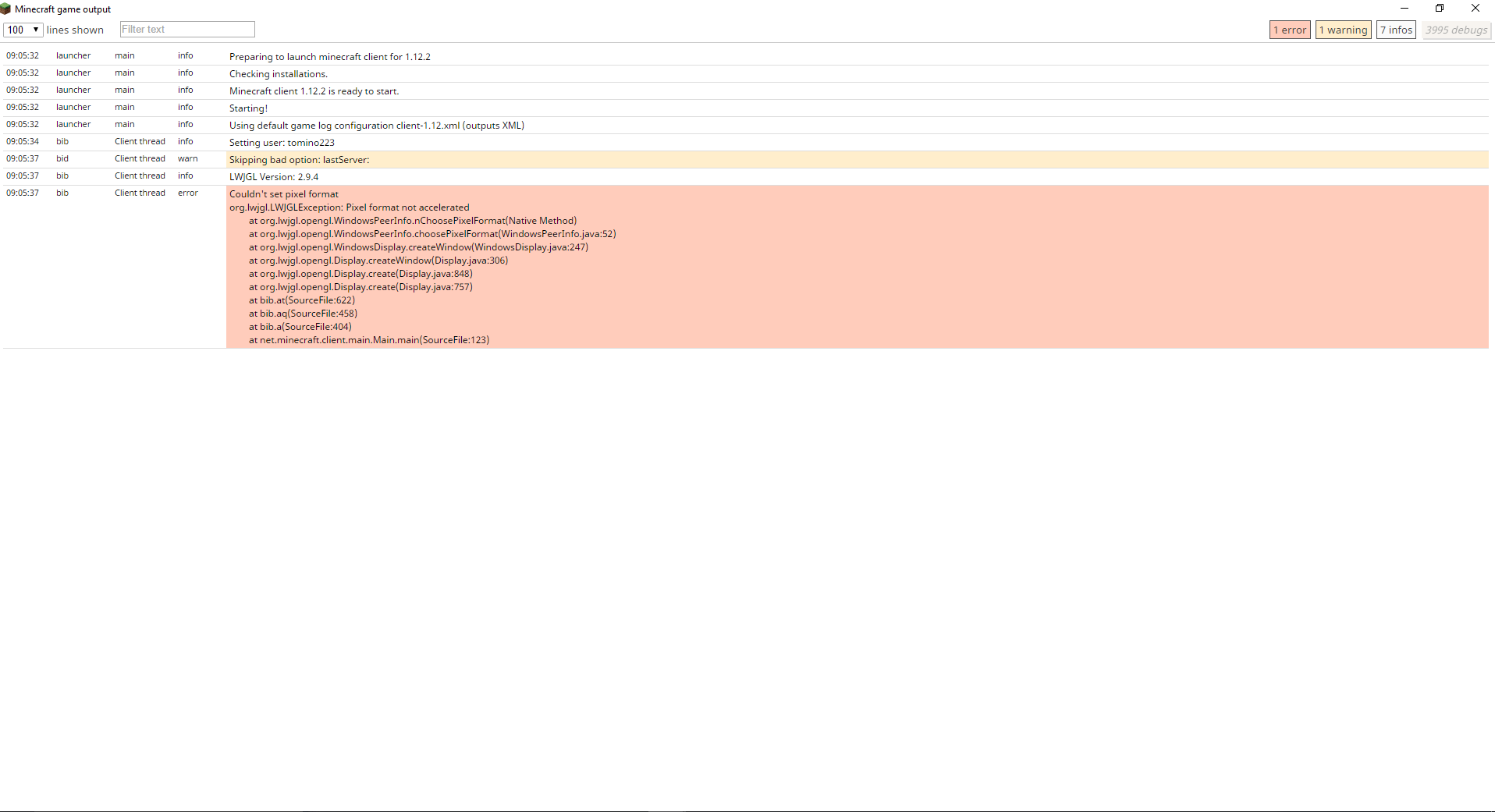Enable the '3995 debugs' log filter
Screen dimensions: 1495x812
pyautogui.click(x=1456, y=30)
